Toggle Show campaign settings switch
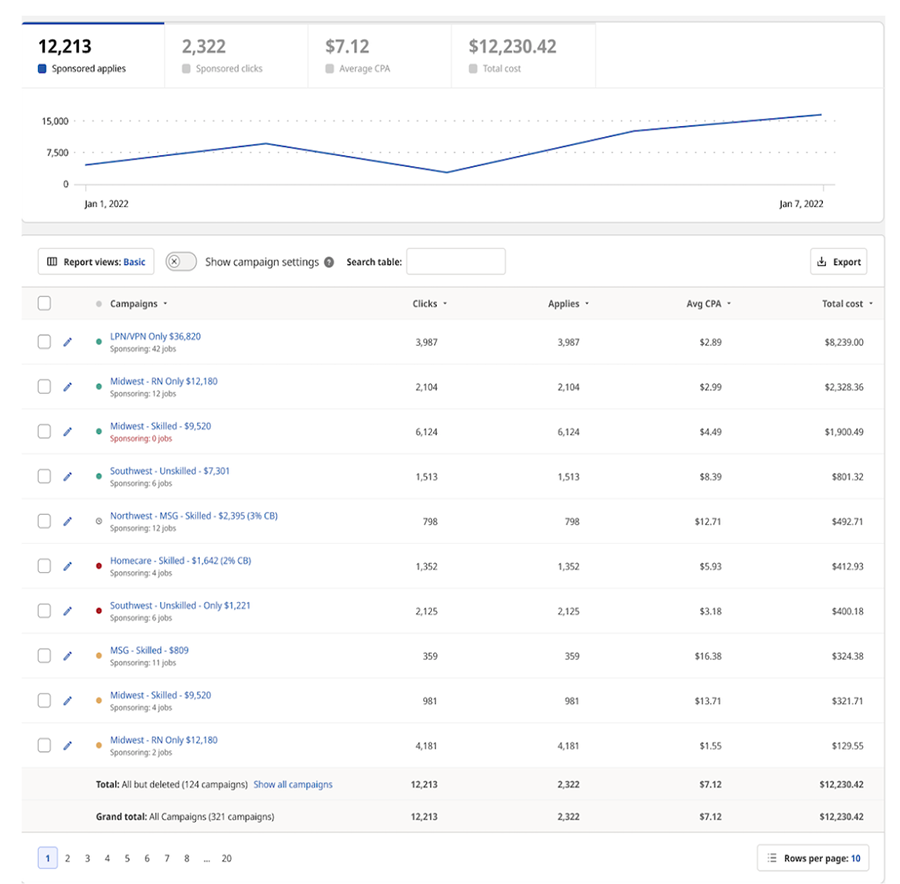Image resolution: width=900 pixels, height=884 pixels. [x=181, y=262]
